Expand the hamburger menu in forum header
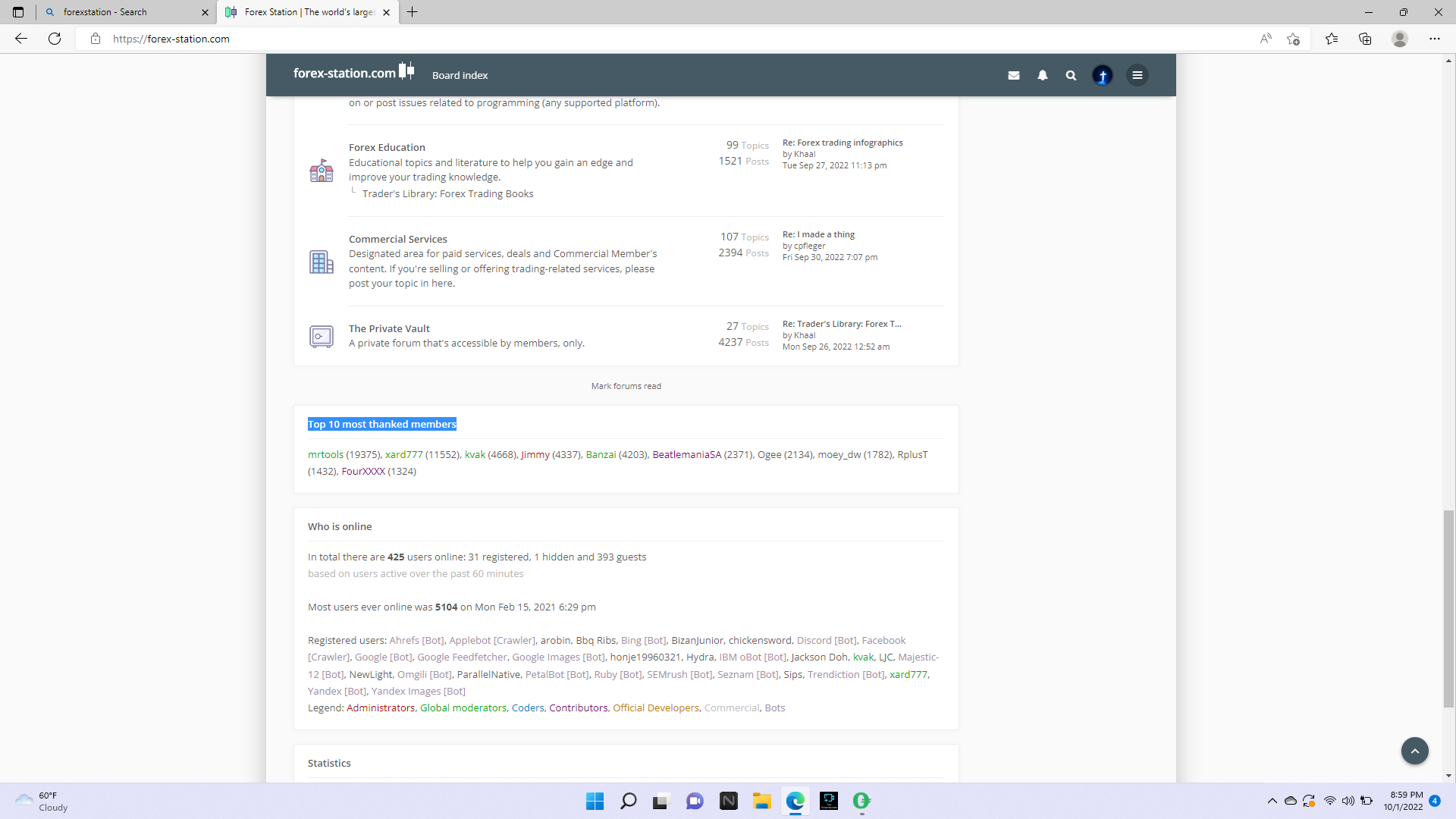Image resolution: width=1456 pixels, height=819 pixels. tap(1137, 75)
